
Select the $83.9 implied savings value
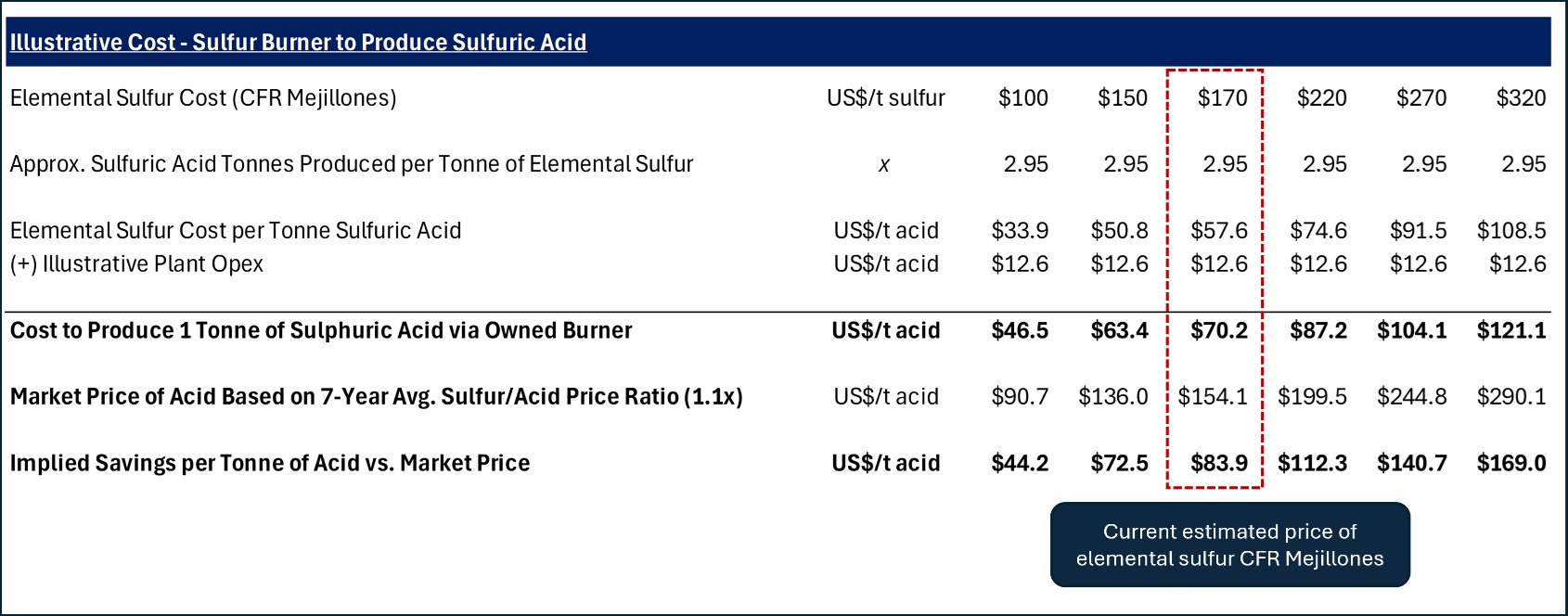click(1219, 463)
